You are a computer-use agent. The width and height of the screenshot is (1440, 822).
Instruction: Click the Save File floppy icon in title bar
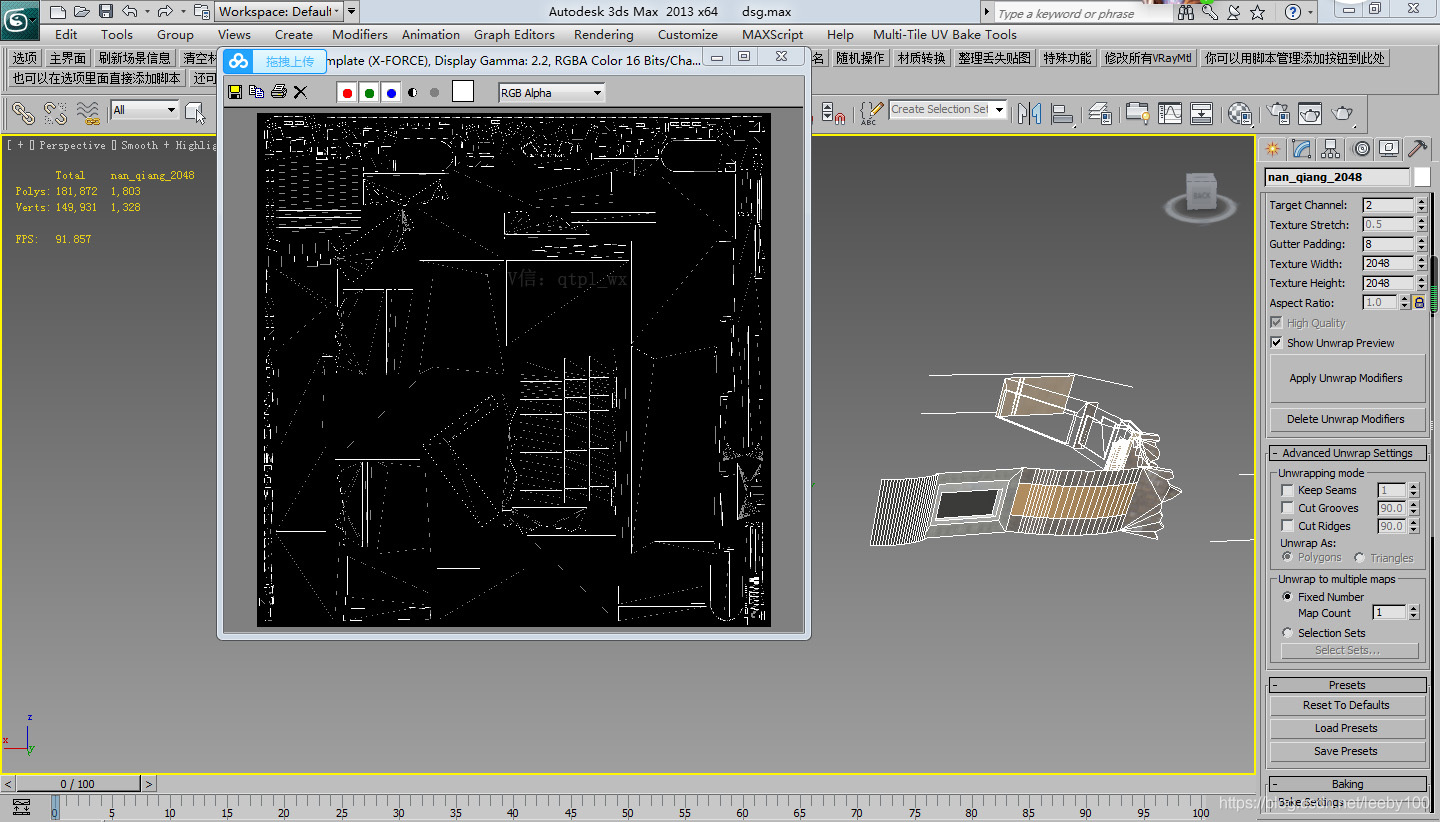tap(105, 12)
